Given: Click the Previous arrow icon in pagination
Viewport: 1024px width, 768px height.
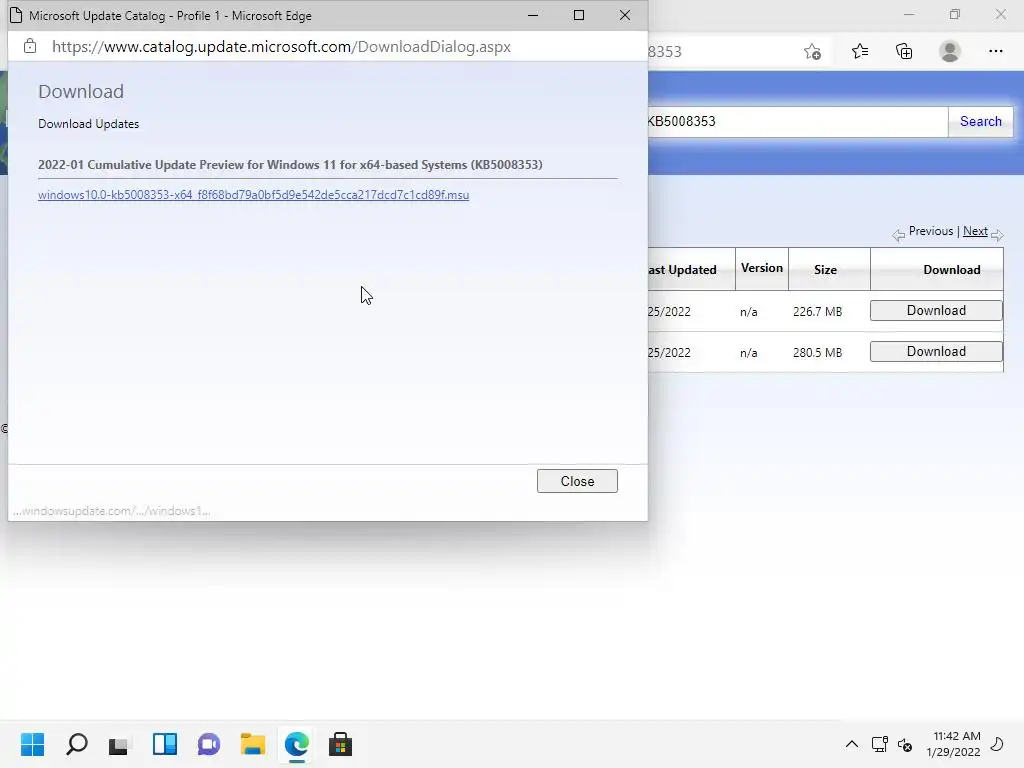Looking at the screenshot, I should (899, 234).
